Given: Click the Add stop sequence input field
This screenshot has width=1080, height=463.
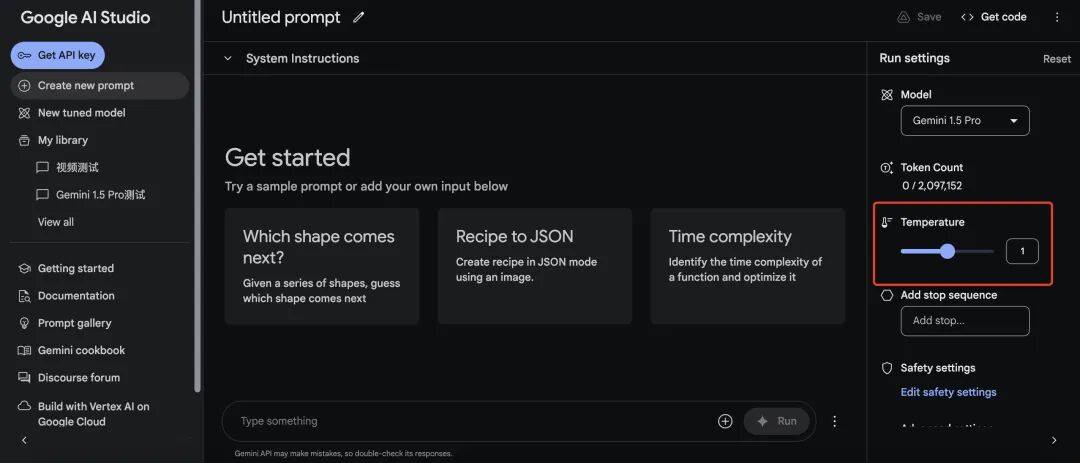Looking at the screenshot, I should (x=964, y=321).
